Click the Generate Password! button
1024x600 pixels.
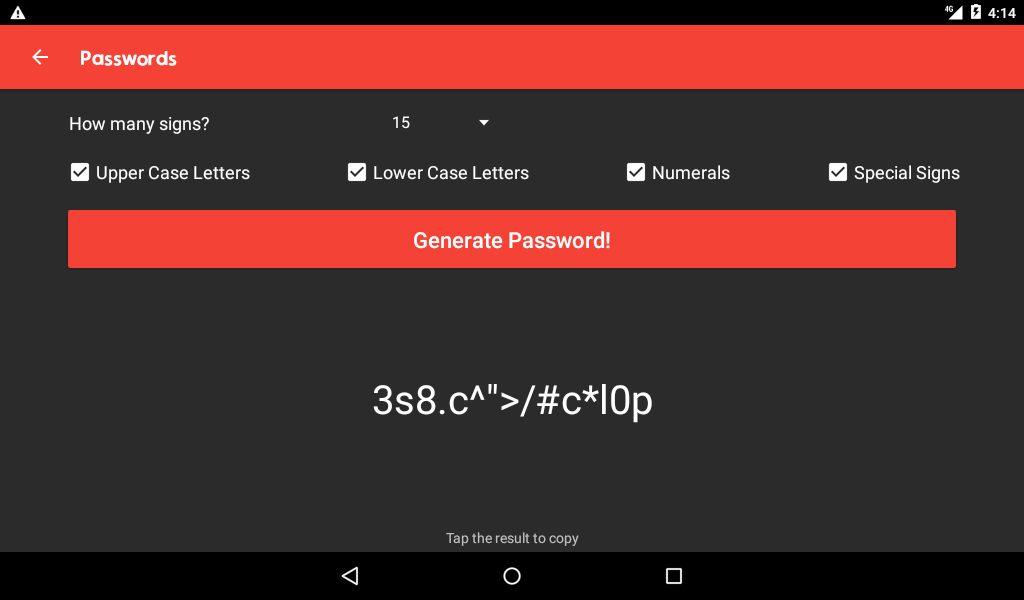click(512, 239)
